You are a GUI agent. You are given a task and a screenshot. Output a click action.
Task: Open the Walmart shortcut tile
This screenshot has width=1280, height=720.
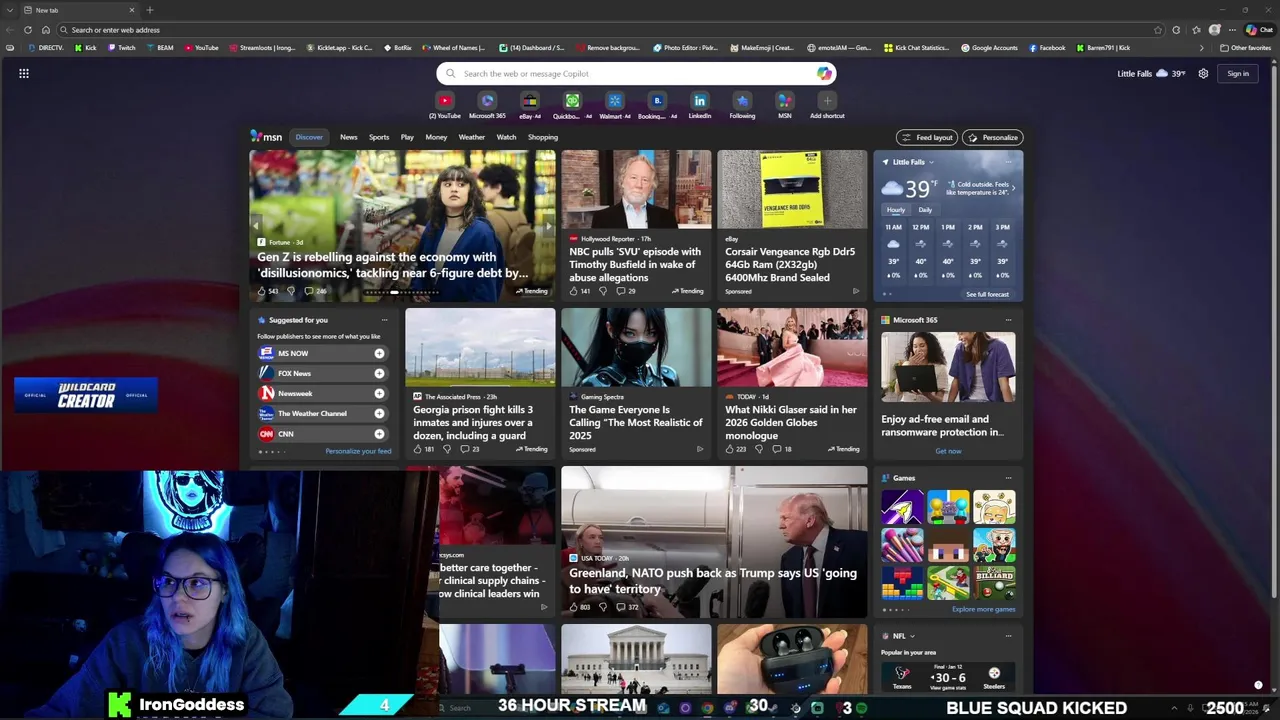(615, 101)
